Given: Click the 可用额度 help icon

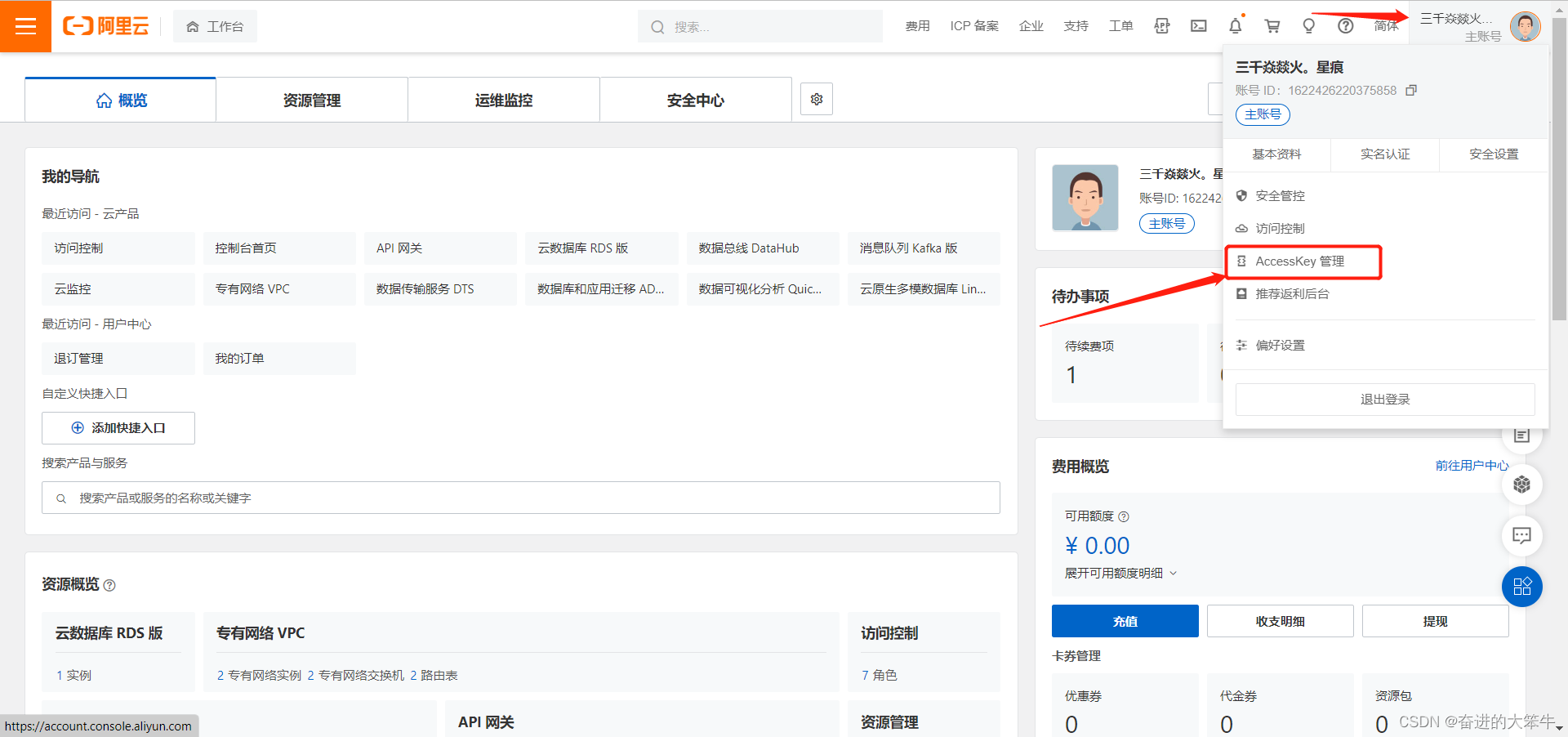Looking at the screenshot, I should coord(1124,516).
